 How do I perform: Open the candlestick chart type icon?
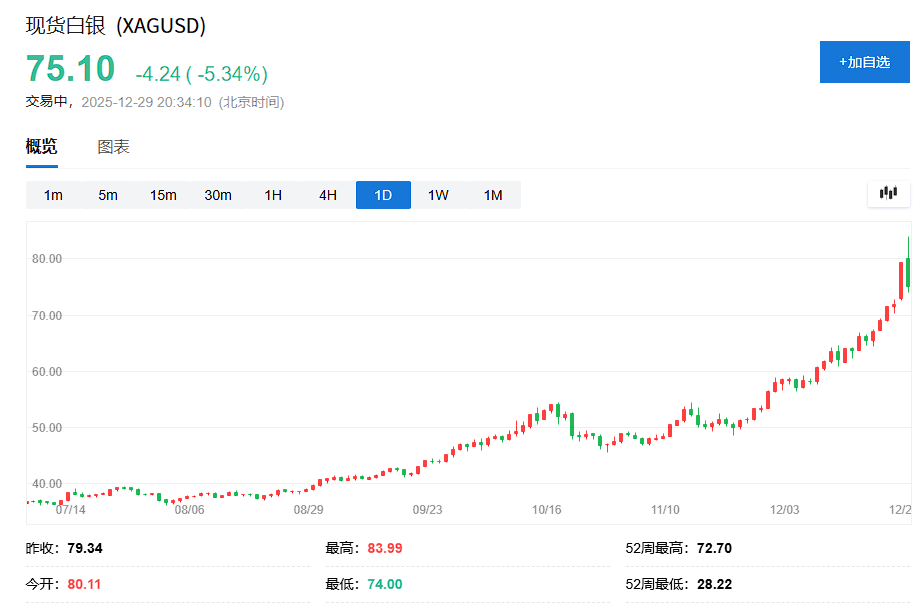(x=888, y=193)
